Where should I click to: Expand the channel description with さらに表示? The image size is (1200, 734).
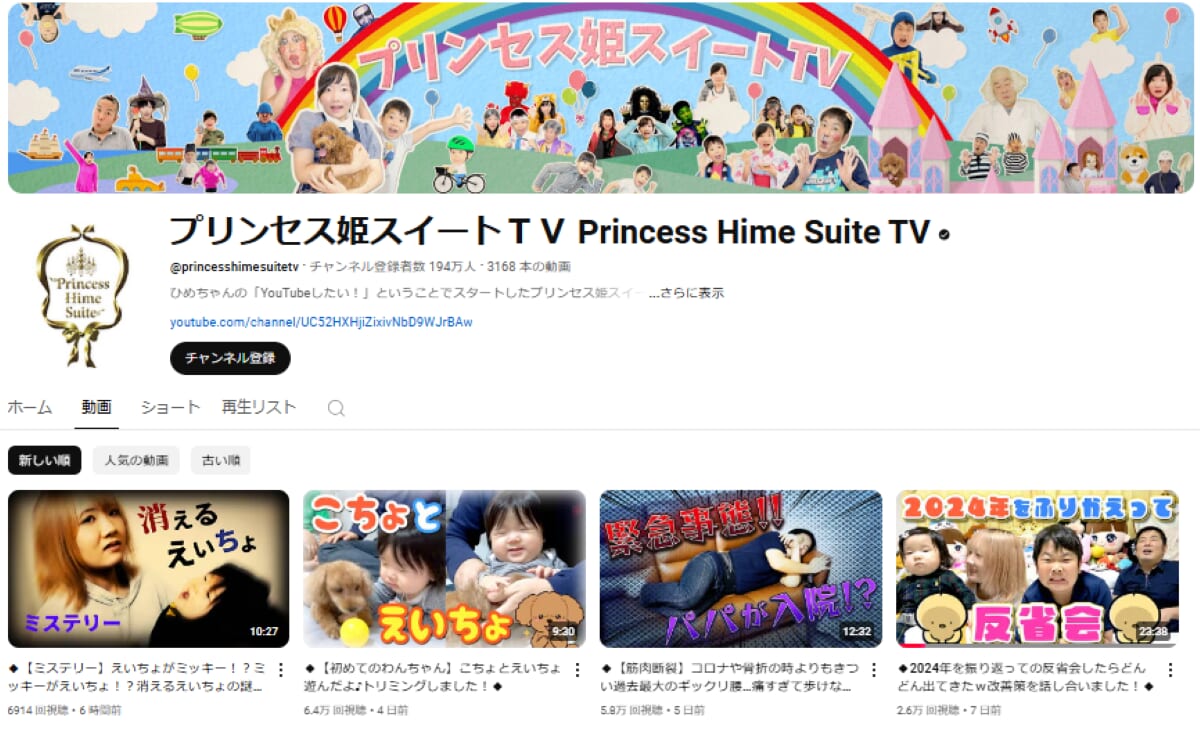coord(686,294)
